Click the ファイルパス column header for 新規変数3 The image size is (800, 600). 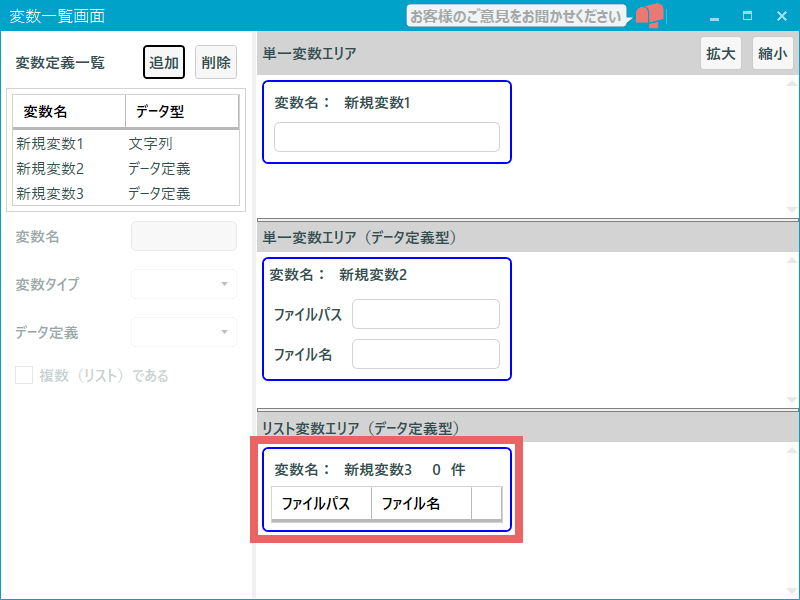pyautogui.click(x=321, y=503)
